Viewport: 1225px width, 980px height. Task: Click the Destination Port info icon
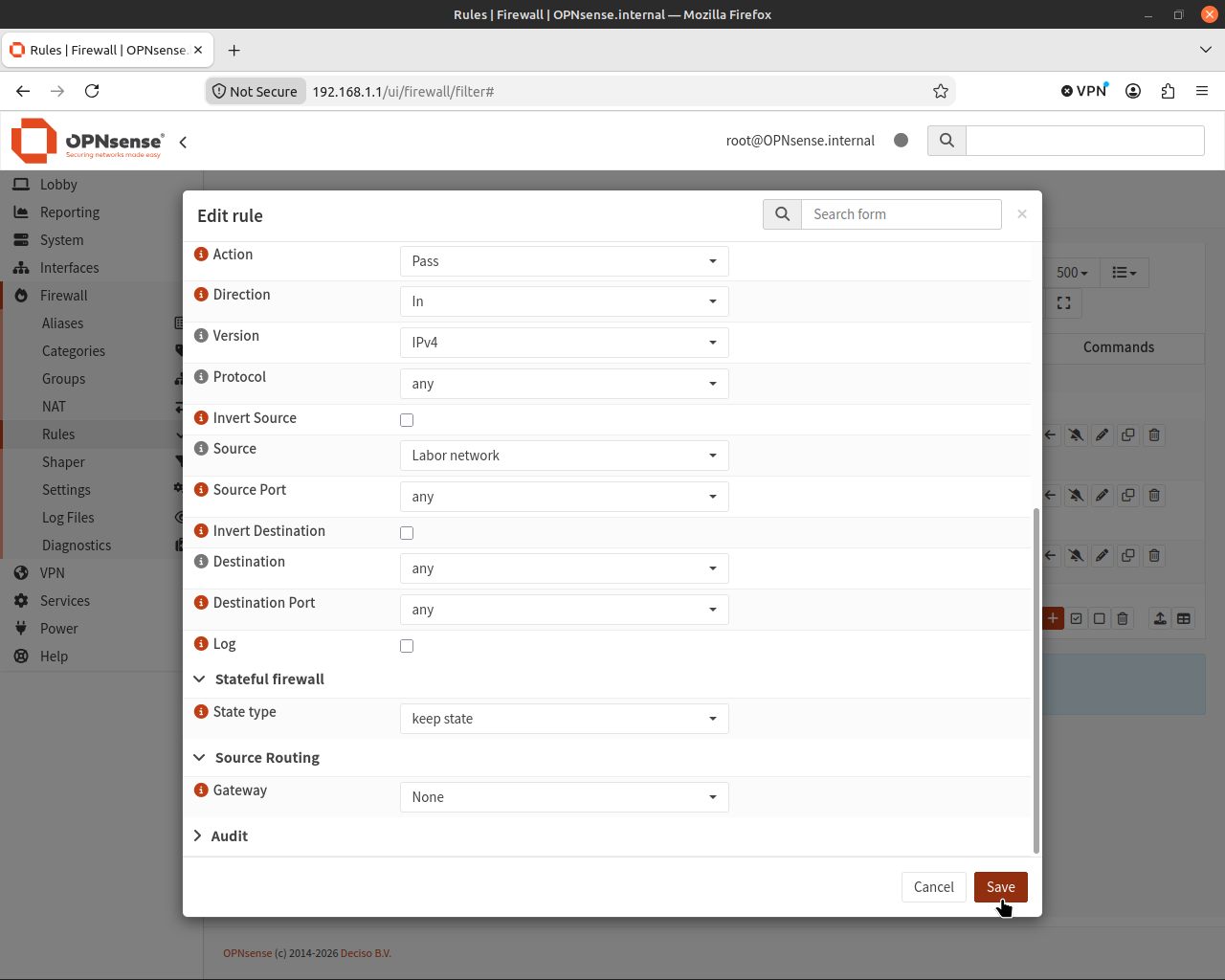click(x=201, y=603)
